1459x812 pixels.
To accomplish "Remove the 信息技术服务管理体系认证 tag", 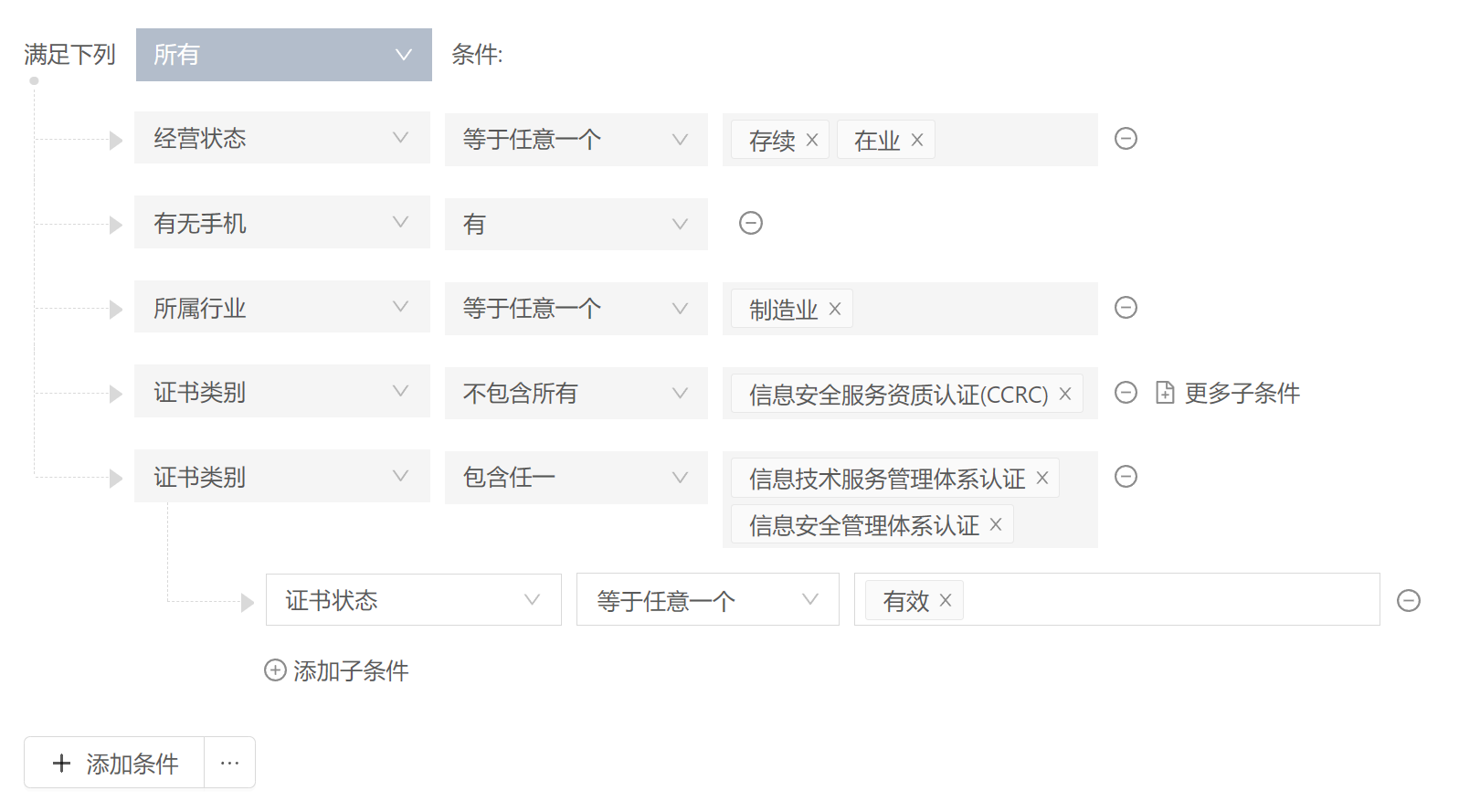I will pyautogui.click(x=1042, y=478).
